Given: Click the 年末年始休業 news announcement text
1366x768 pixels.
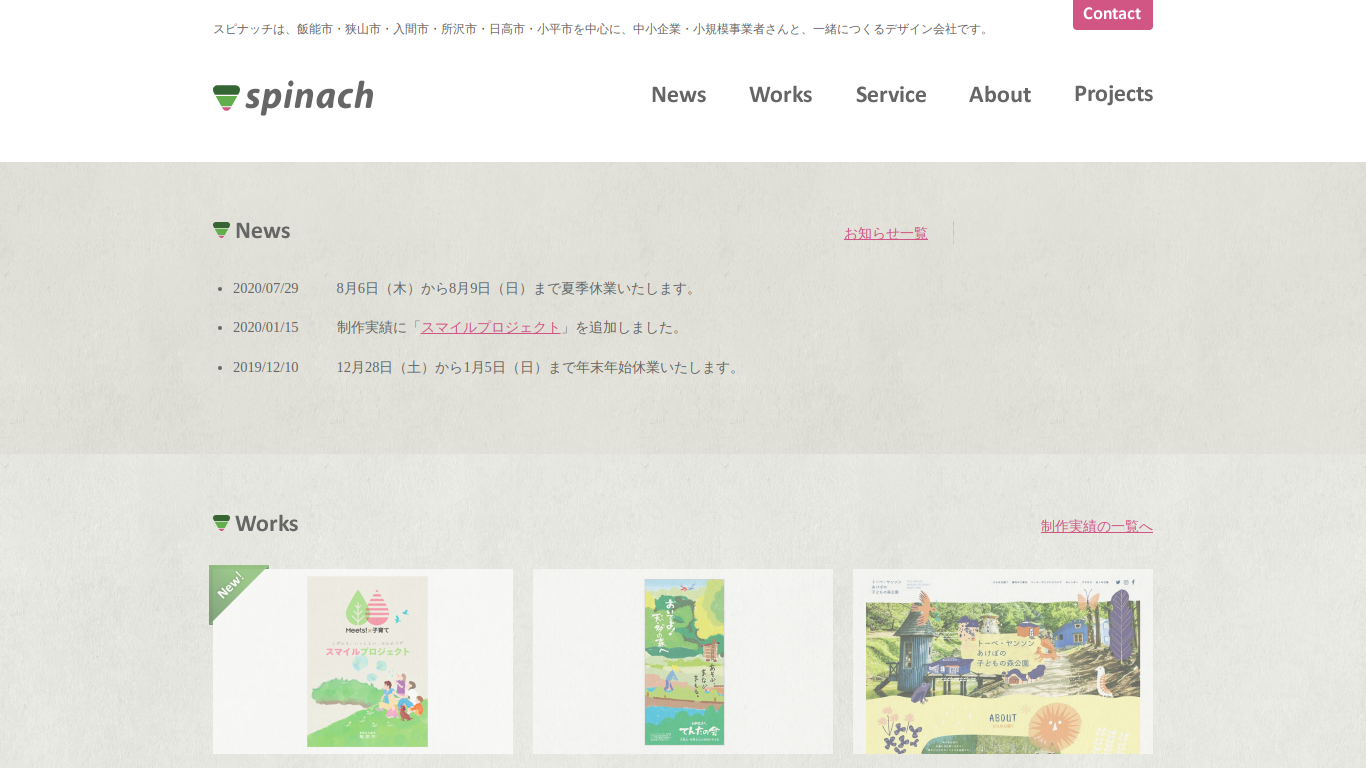Looking at the screenshot, I should [540, 367].
